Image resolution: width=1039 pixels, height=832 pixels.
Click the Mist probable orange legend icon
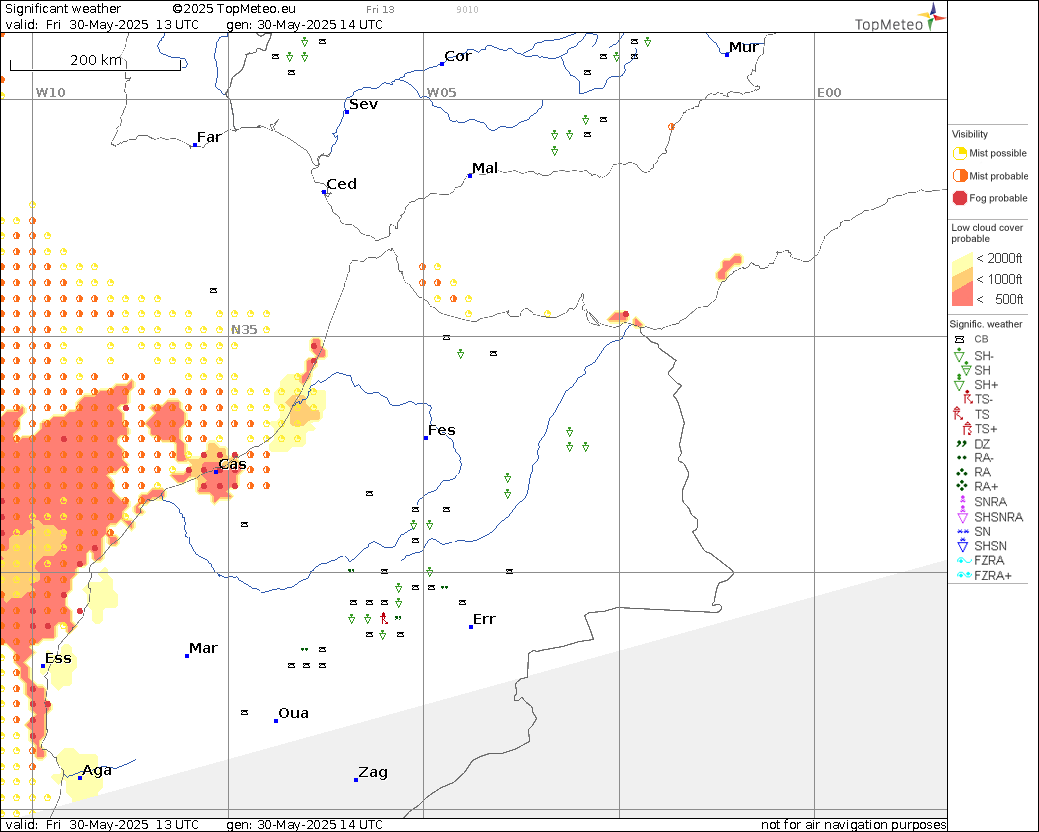coord(959,176)
